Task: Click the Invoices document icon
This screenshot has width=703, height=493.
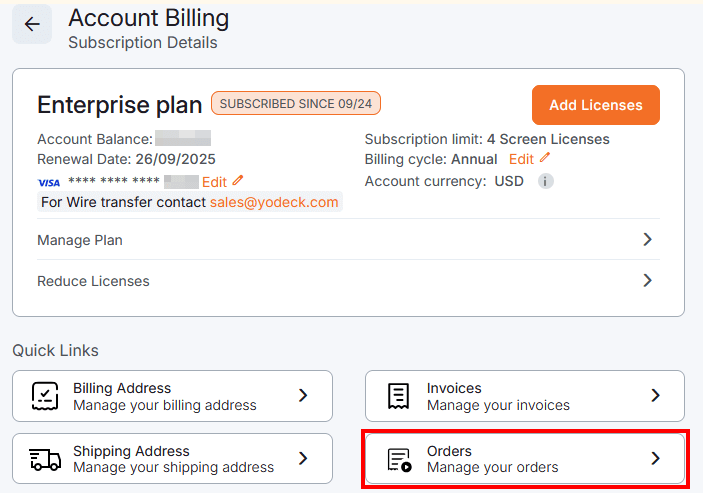Action: (x=398, y=396)
